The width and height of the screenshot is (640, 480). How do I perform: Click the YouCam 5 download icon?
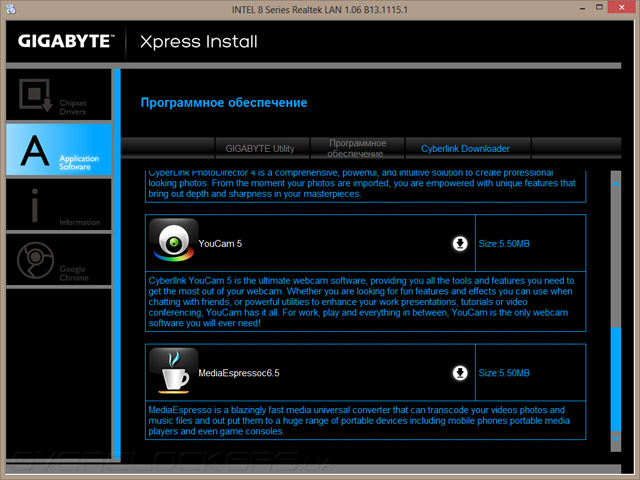click(460, 244)
